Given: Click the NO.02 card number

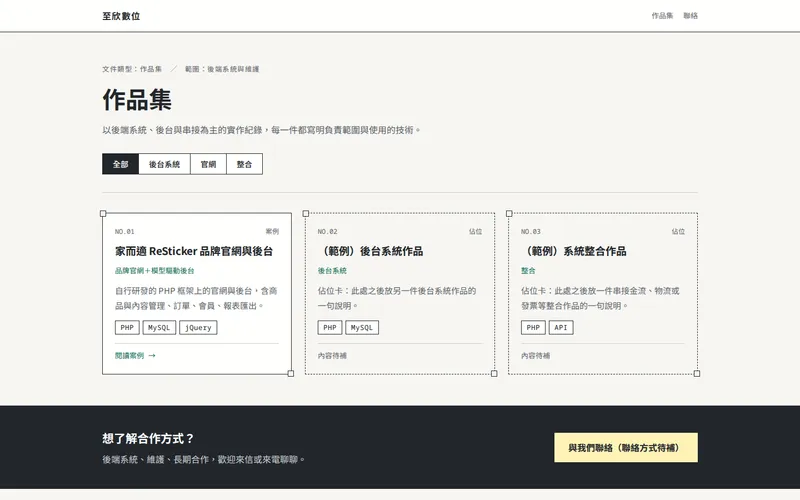Looking at the screenshot, I should pyautogui.click(x=328, y=232).
